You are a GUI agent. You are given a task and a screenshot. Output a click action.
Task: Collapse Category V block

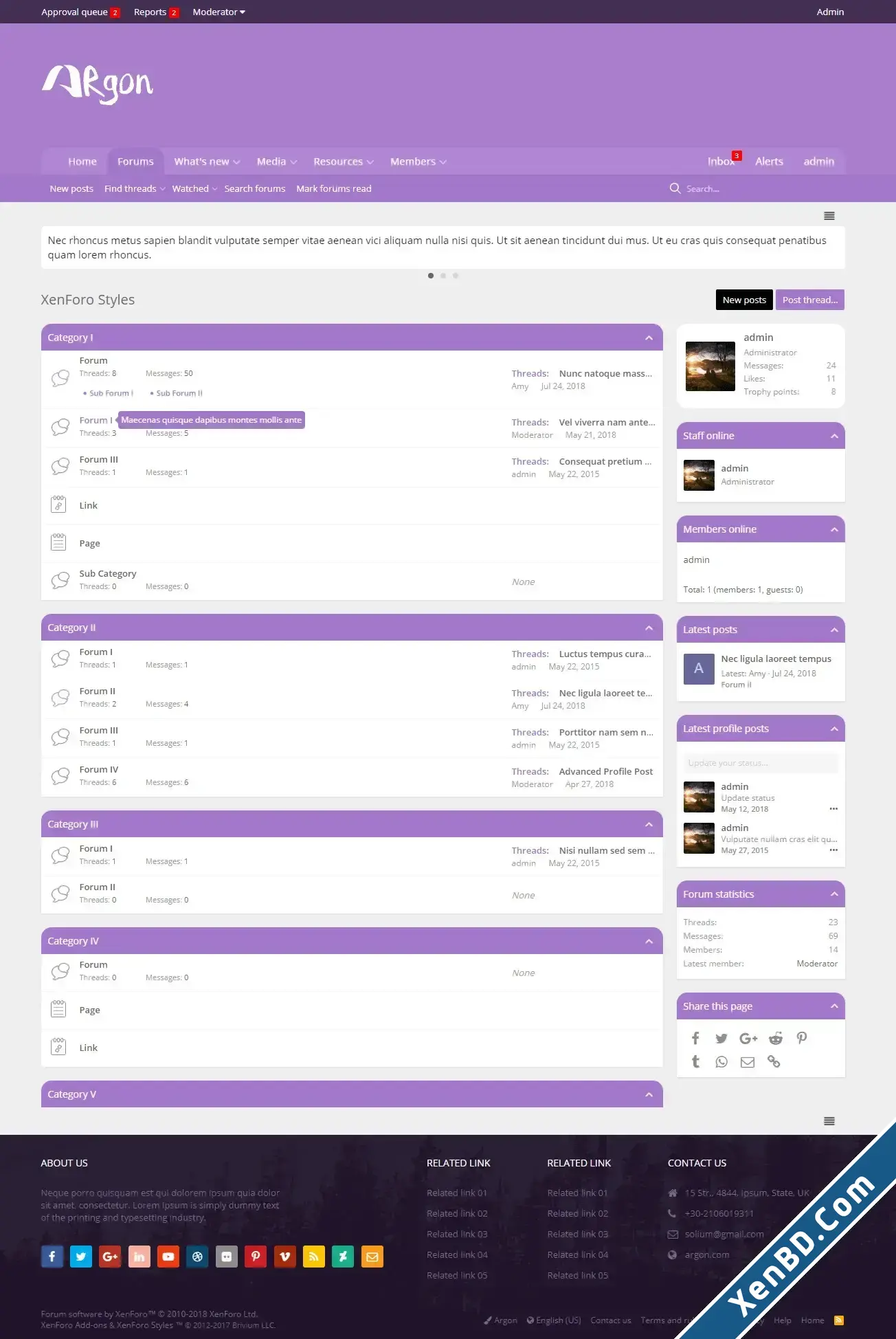point(649,1094)
